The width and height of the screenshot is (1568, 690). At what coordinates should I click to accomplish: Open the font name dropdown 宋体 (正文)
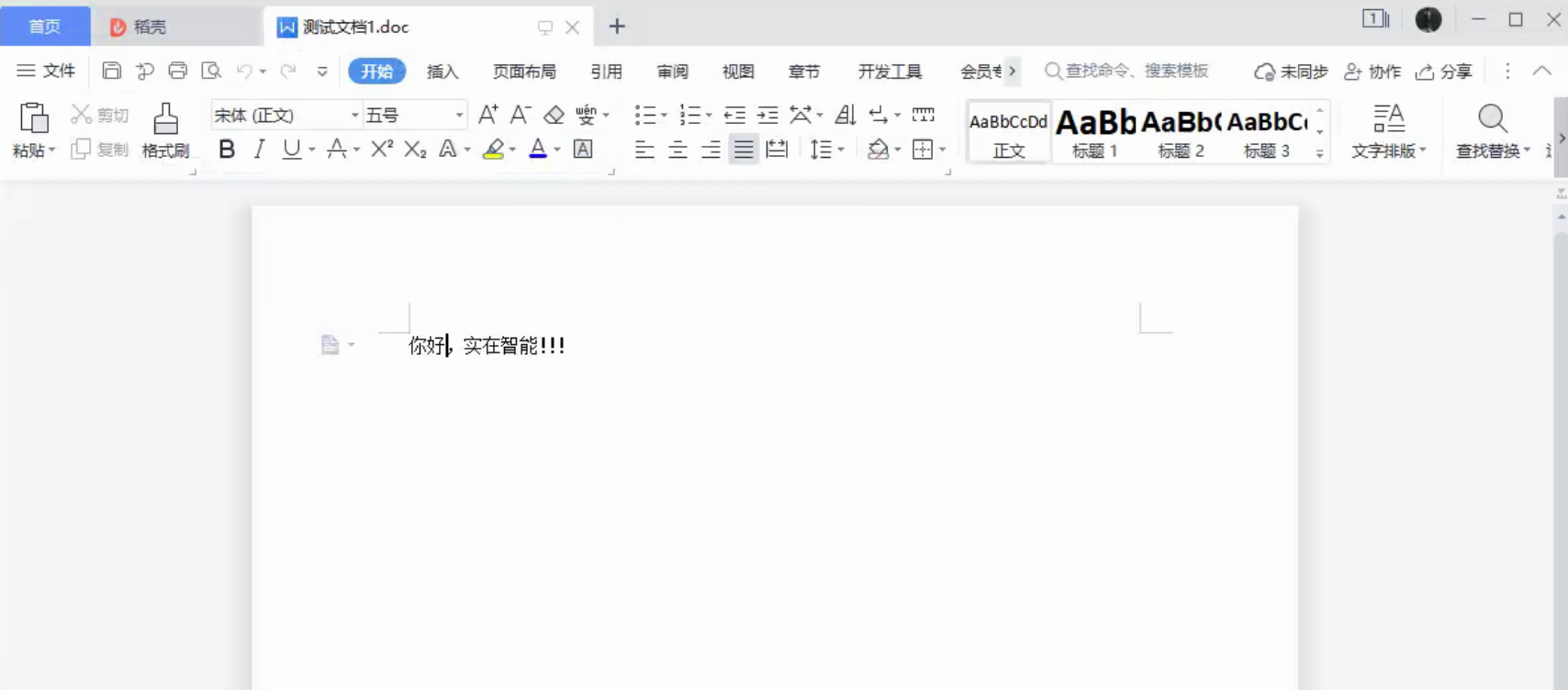[354, 115]
